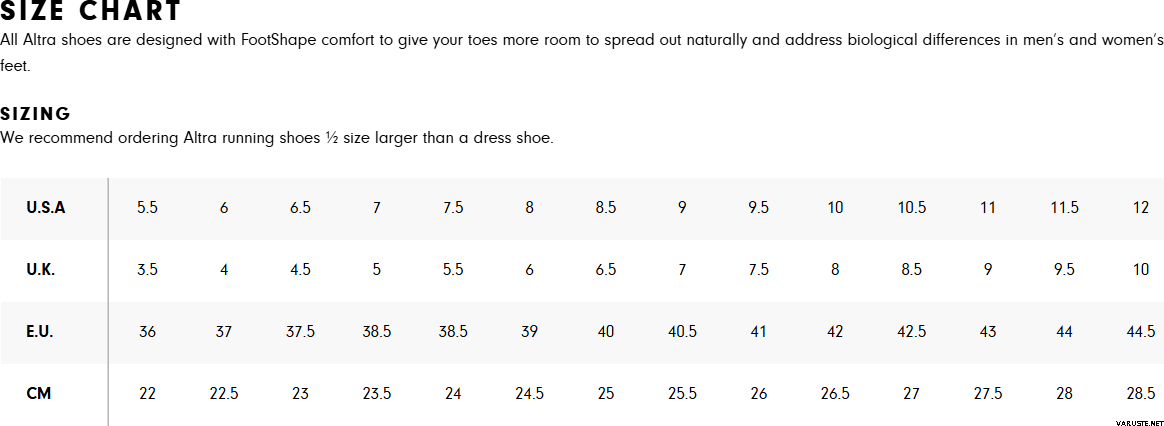Select the E.U. row label
1164x426 pixels.
pos(40,332)
